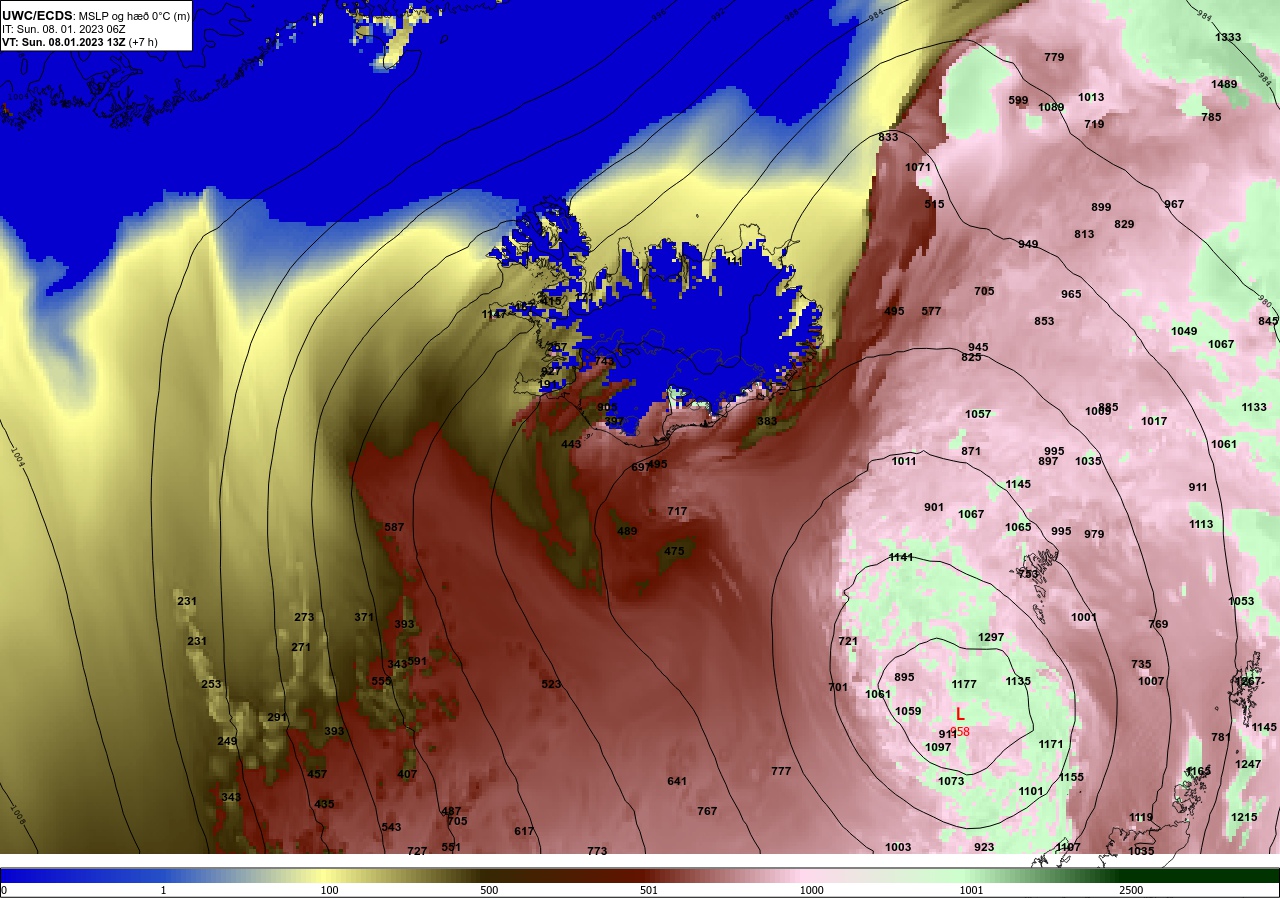Click the height value 1133

1254,407
